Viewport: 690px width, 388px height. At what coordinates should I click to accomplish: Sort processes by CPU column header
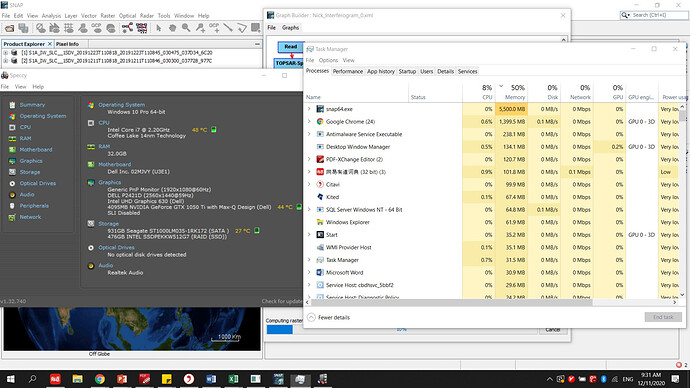[x=479, y=92]
